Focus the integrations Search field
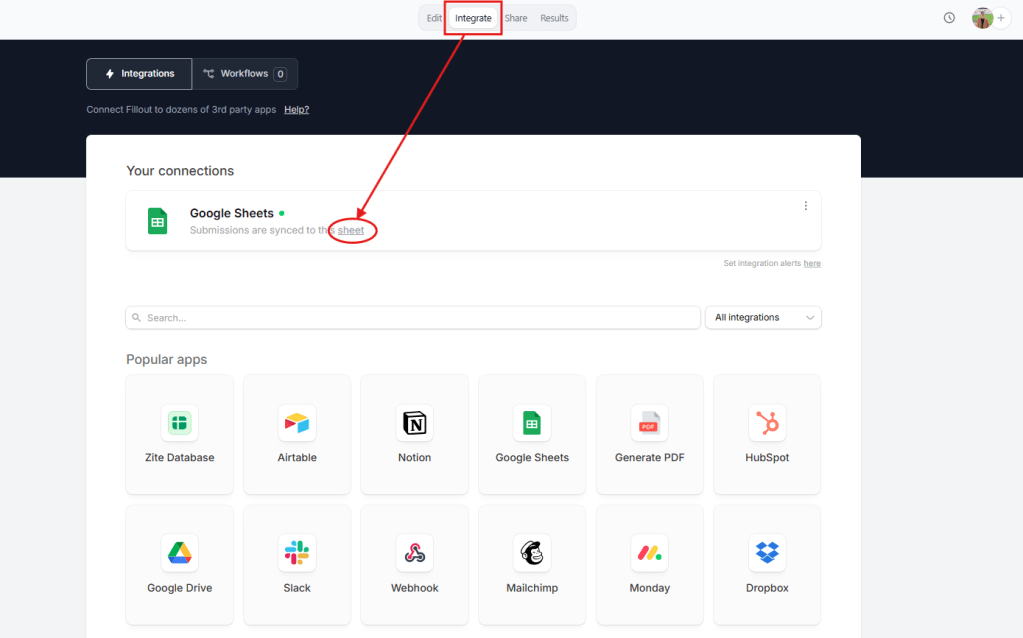 tap(412, 317)
